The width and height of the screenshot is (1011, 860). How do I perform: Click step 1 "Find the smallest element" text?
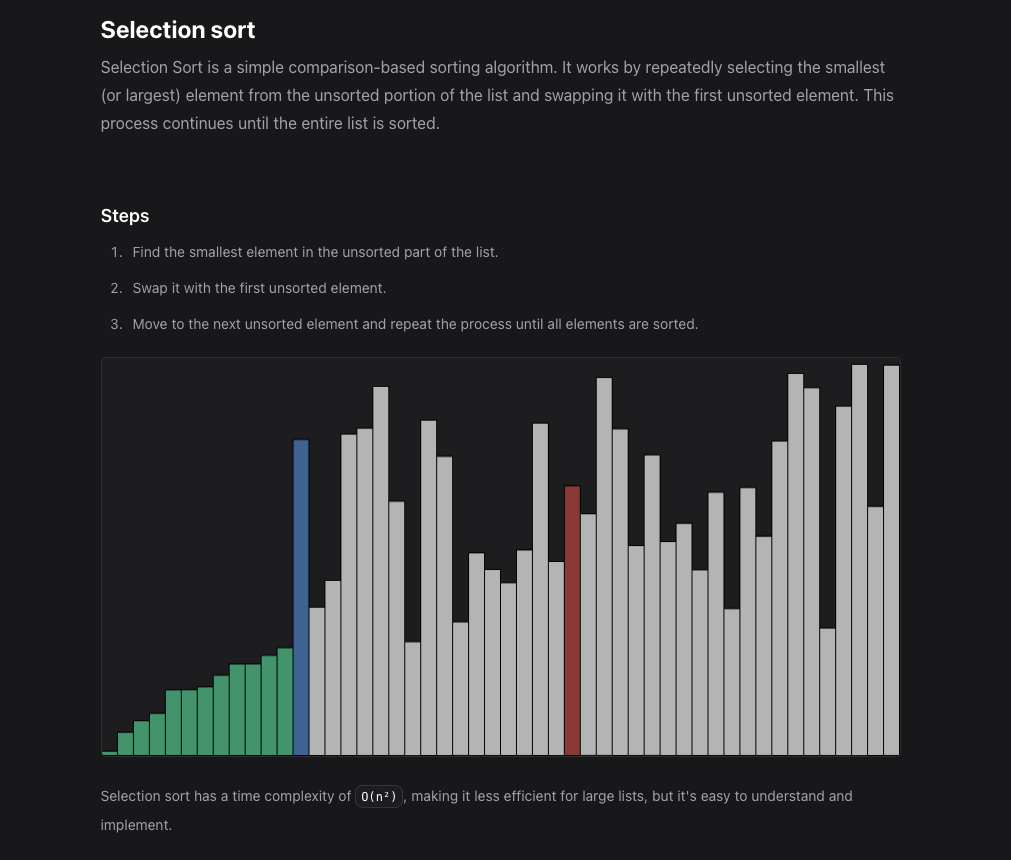pos(315,252)
